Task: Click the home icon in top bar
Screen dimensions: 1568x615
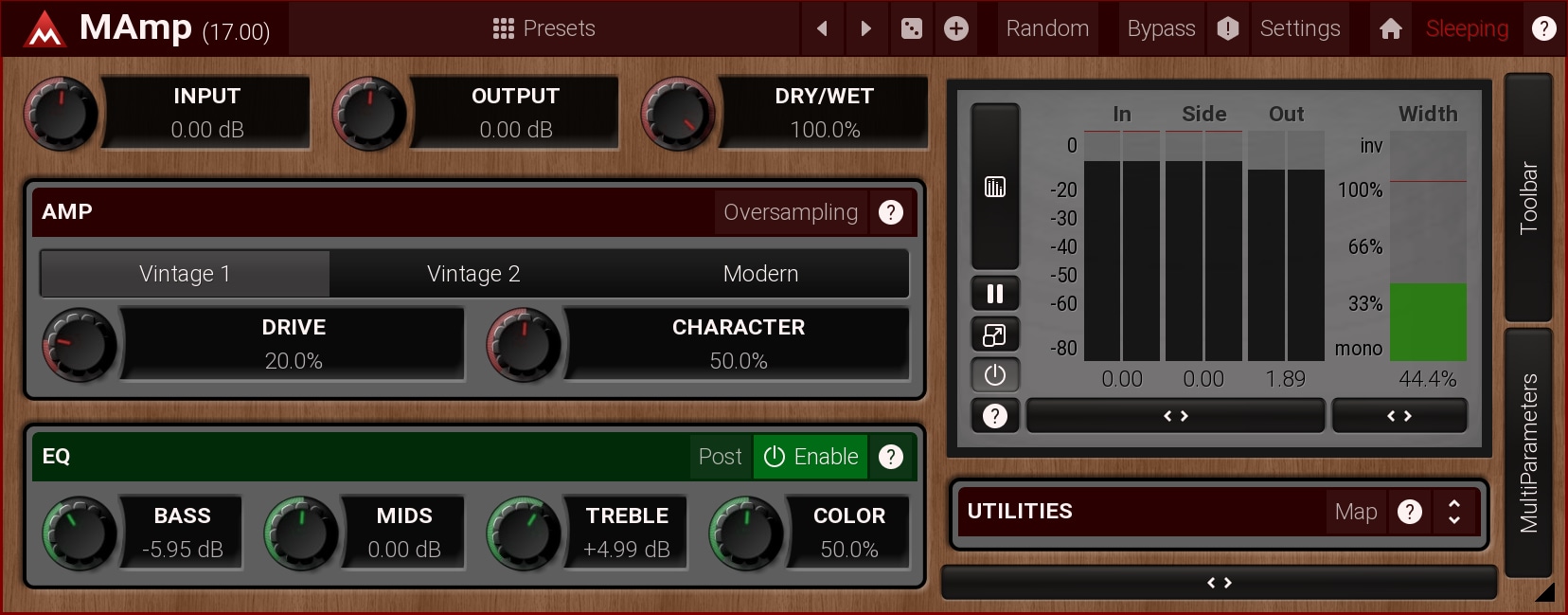Action: 1390,28
